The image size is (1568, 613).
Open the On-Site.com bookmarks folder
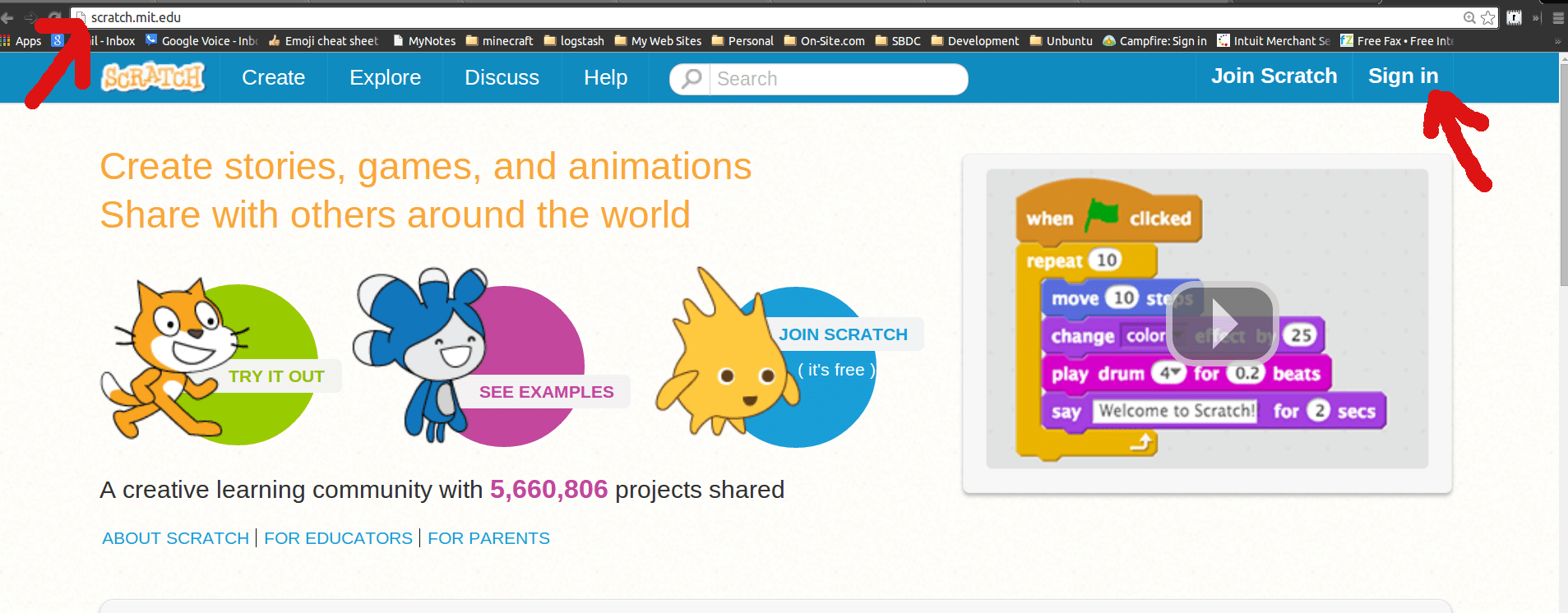click(x=825, y=41)
